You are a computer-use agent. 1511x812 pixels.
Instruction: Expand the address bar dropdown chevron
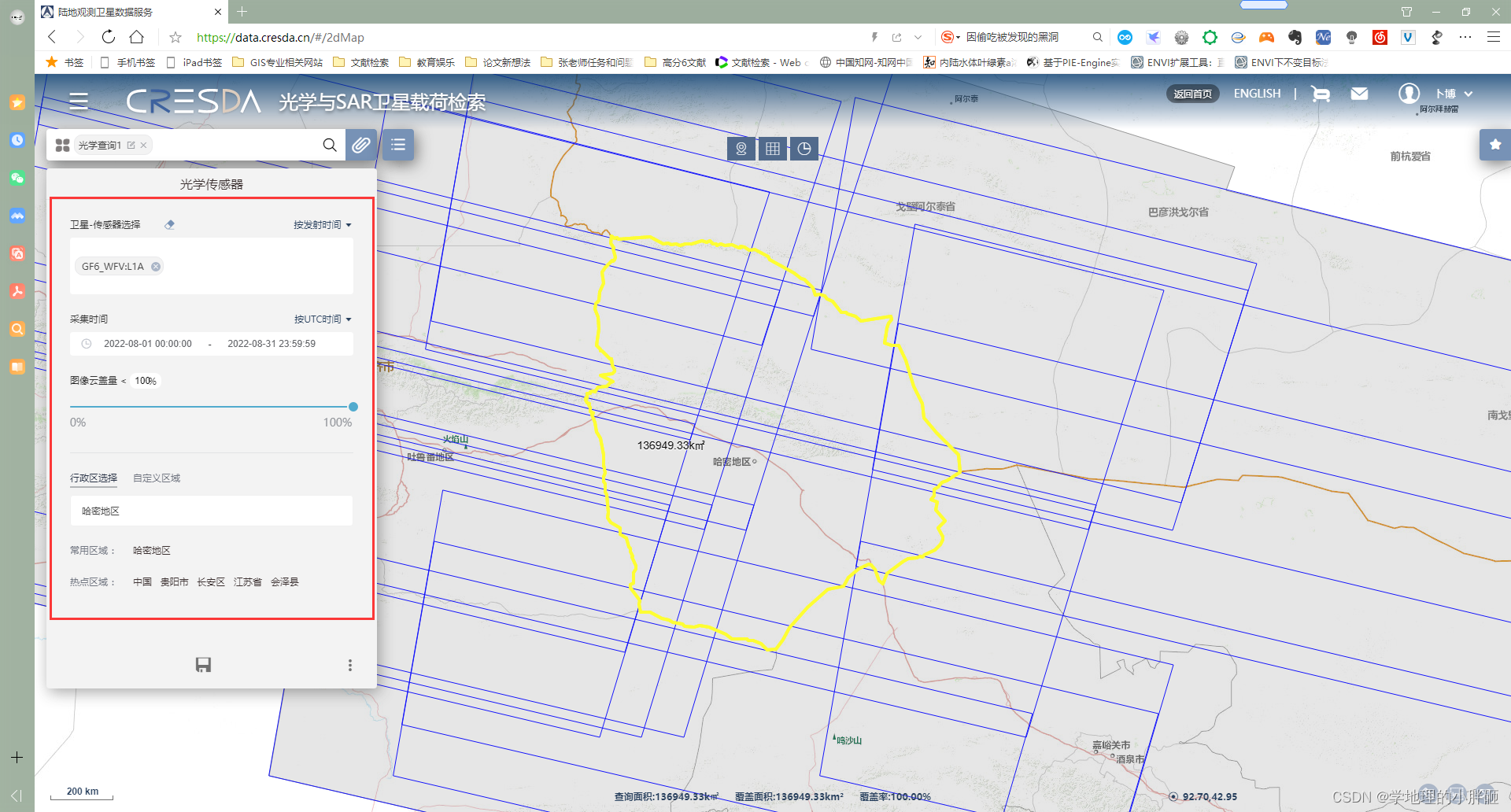click(918, 37)
